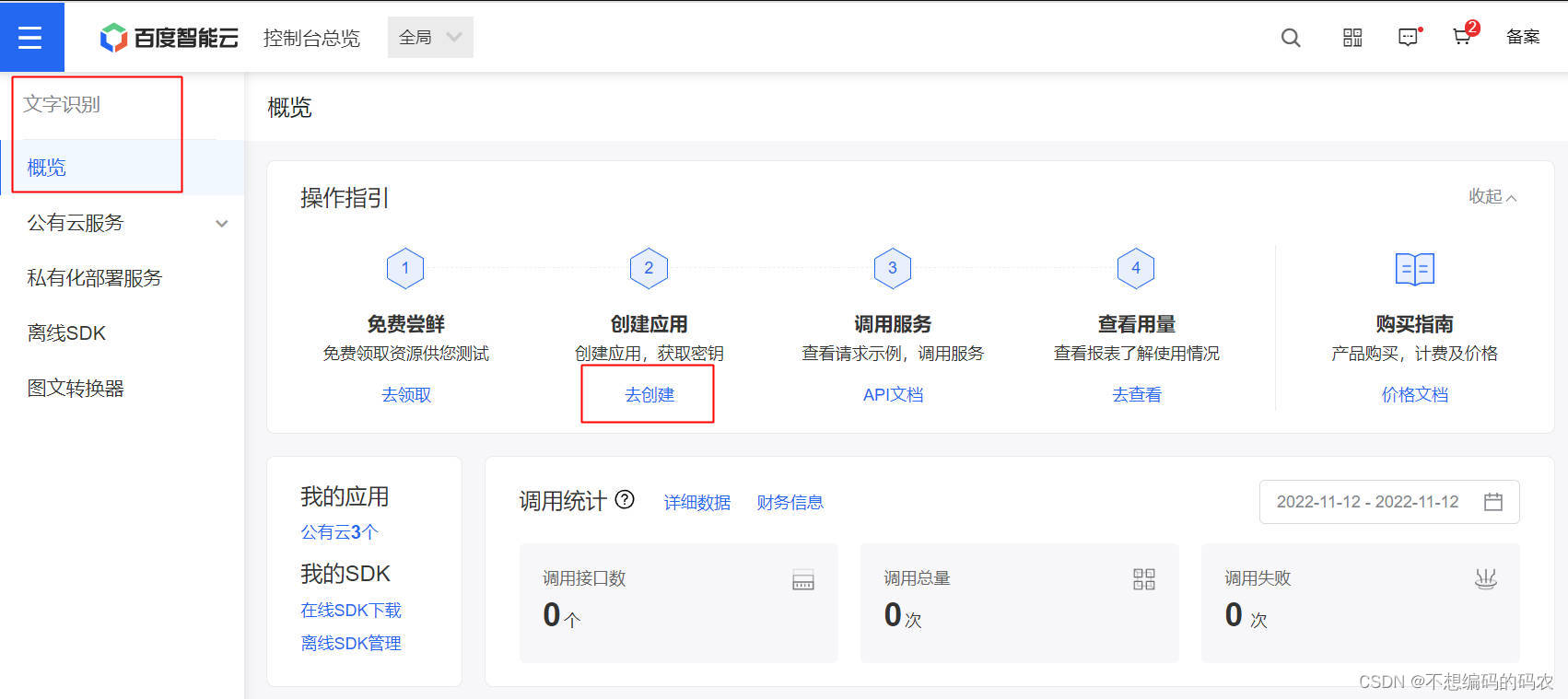This screenshot has width=1568, height=699.
Task: Click the 去创建 link
Action: click(649, 394)
